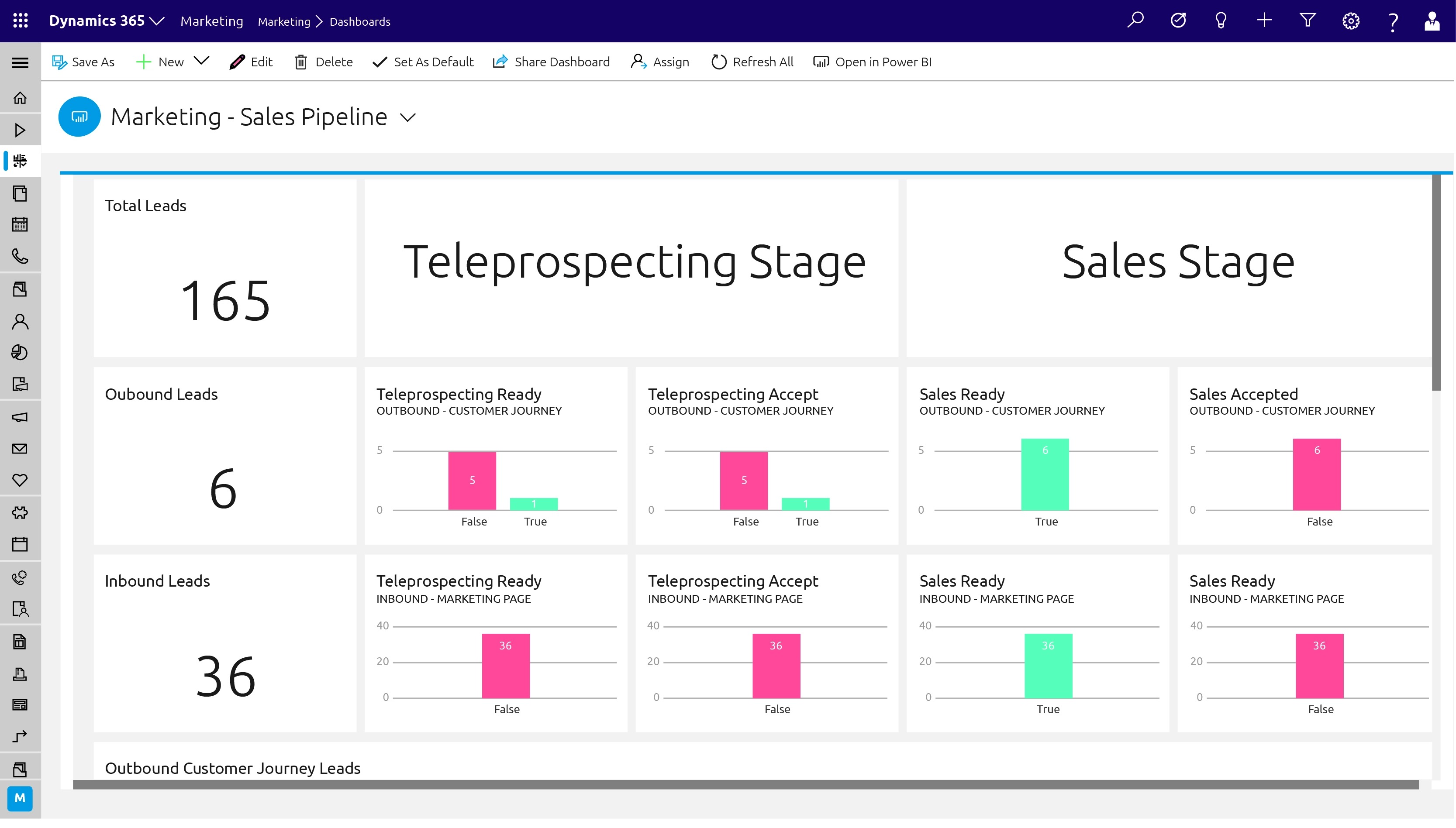Viewport: 1456px width, 828px height.
Task: Expand the New button dropdown arrow
Action: click(201, 60)
